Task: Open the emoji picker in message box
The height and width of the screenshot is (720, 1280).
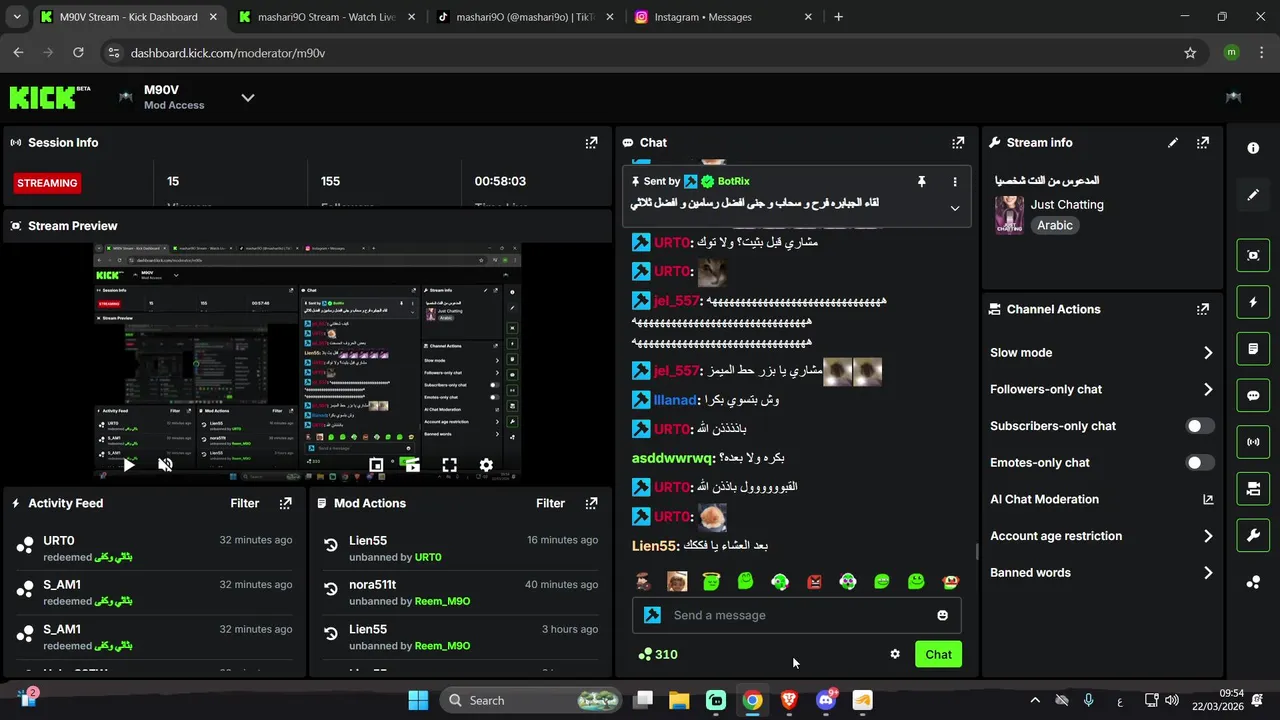Action: [x=942, y=615]
